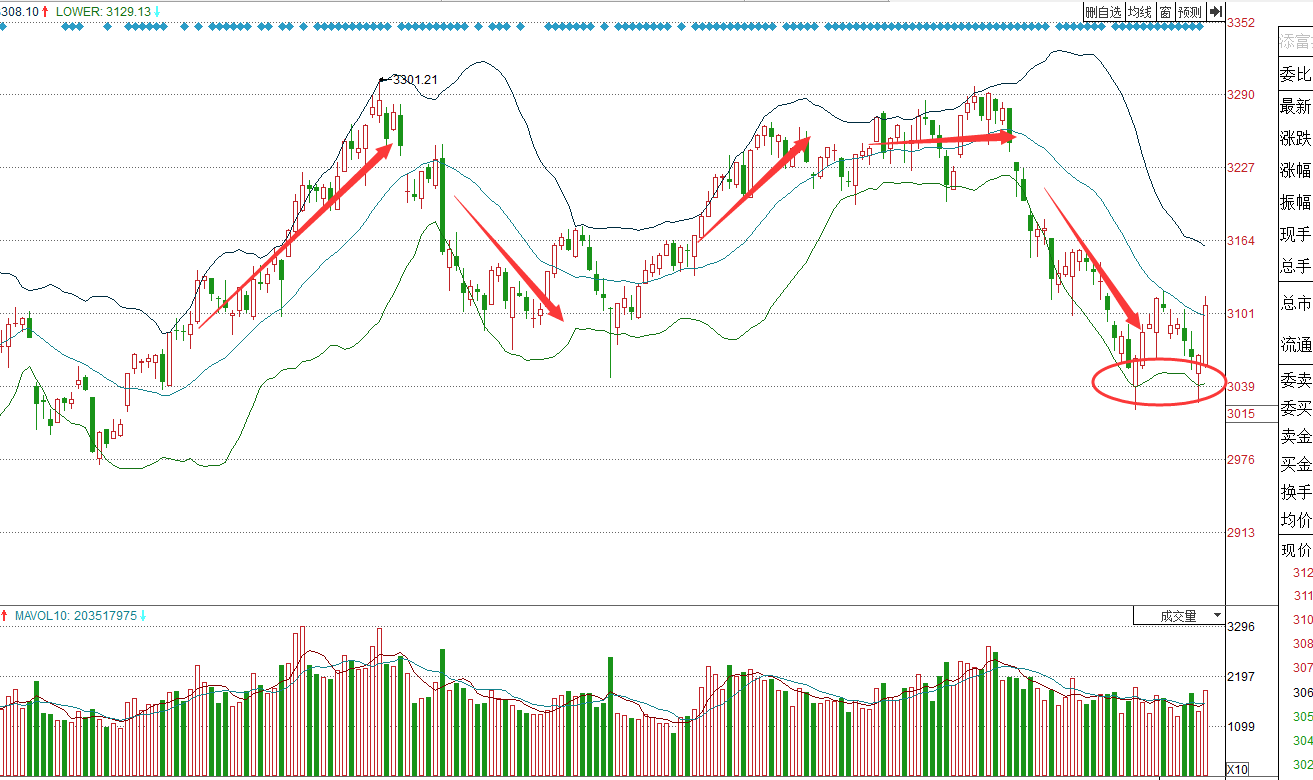1313x780 pixels.
Task: Open the 窗 window option
Action: click(x=1165, y=12)
